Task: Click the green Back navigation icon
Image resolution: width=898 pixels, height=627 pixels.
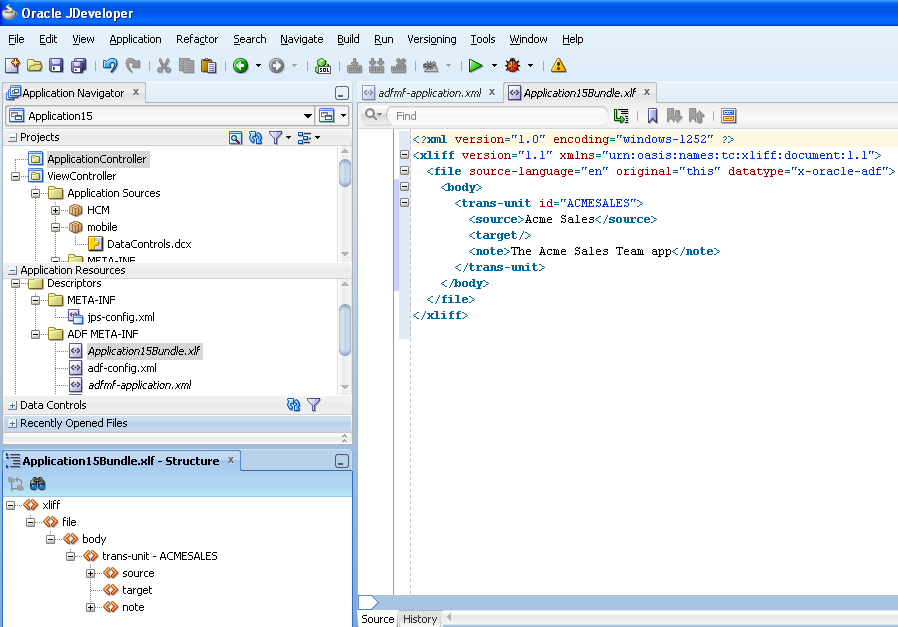Action: 241,66
